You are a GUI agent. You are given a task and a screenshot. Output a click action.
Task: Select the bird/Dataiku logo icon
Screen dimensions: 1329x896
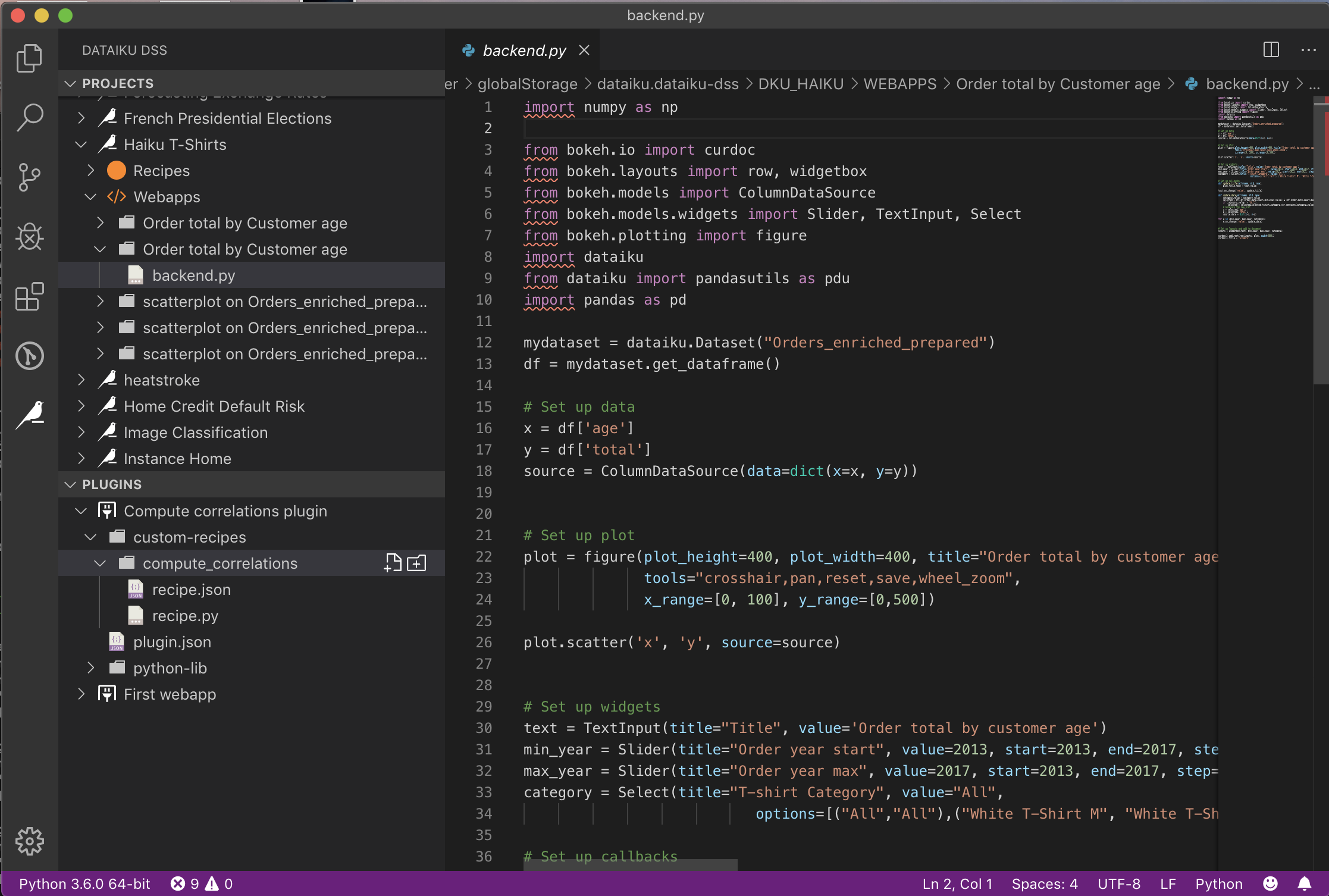pyautogui.click(x=30, y=414)
